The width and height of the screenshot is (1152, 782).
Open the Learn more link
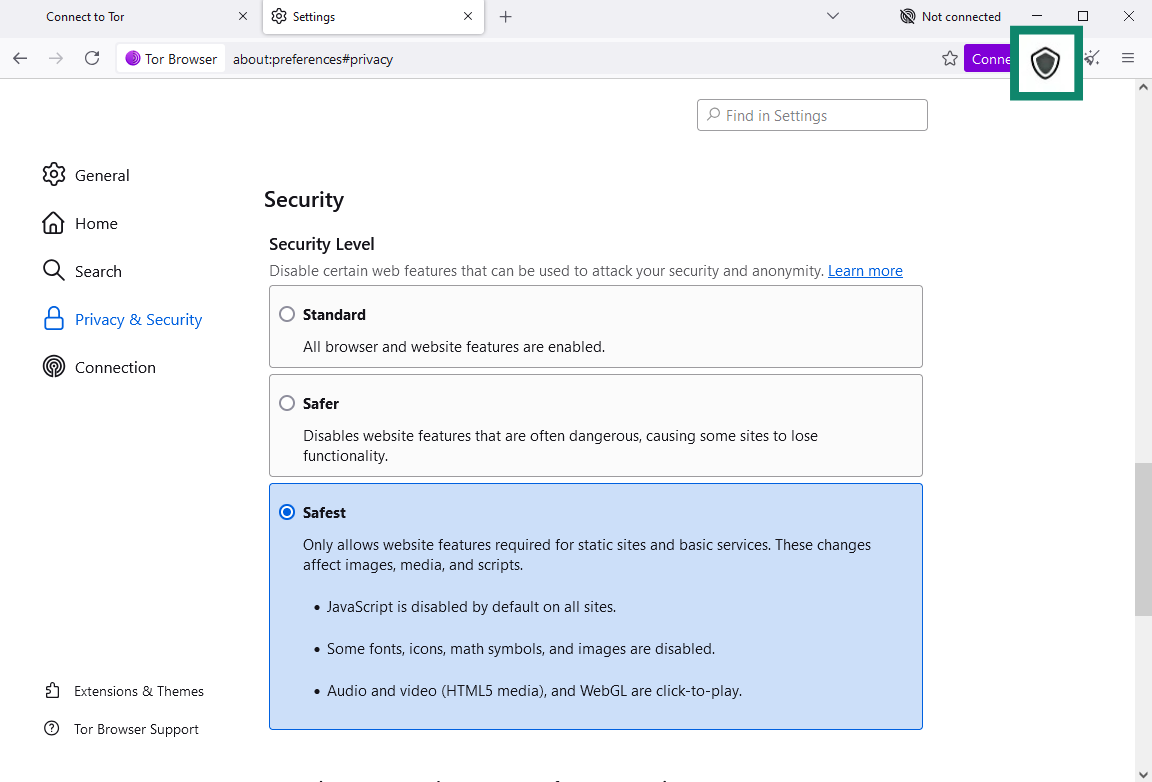864,270
